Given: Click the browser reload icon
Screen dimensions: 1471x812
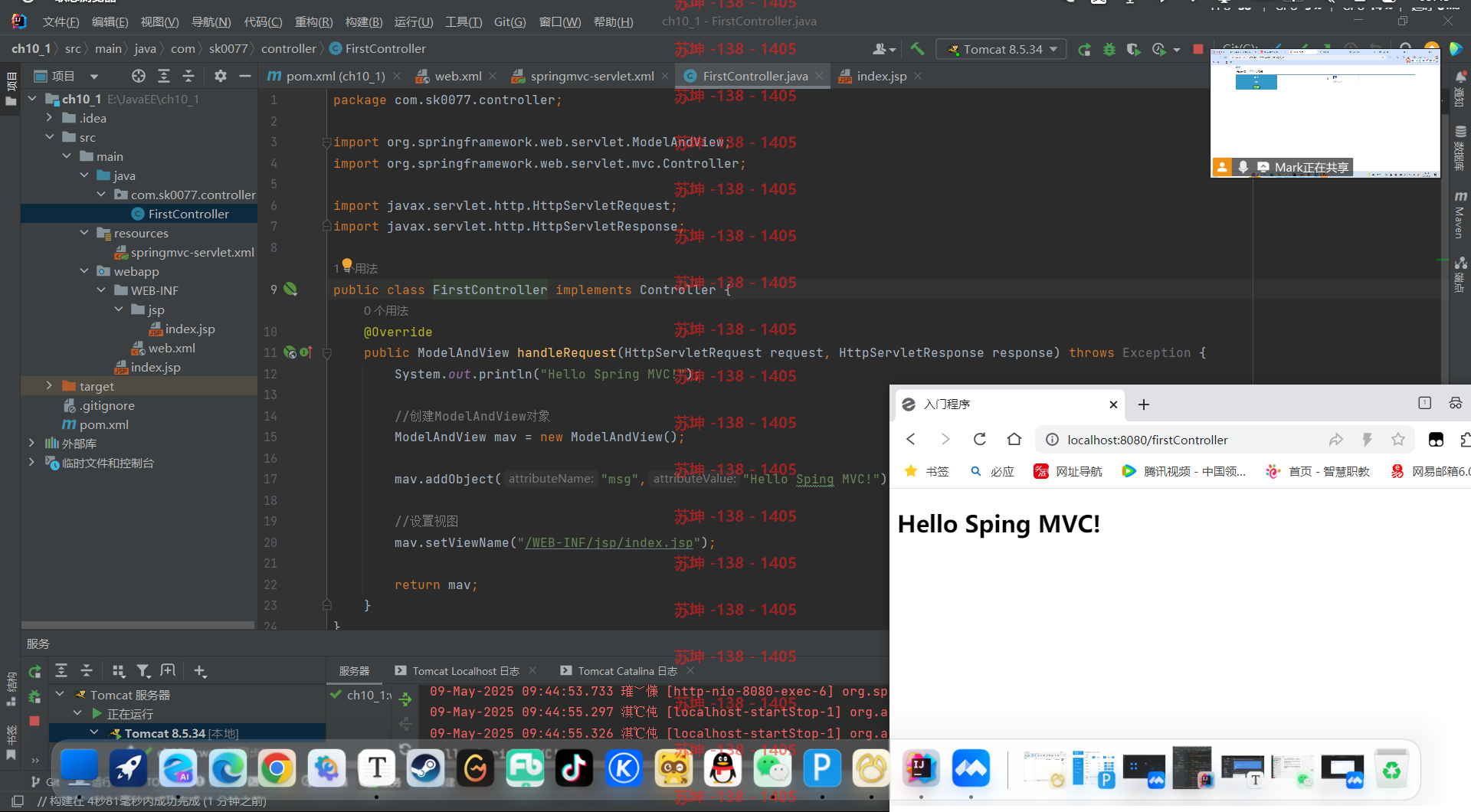Looking at the screenshot, I should [x=979, y=439].
